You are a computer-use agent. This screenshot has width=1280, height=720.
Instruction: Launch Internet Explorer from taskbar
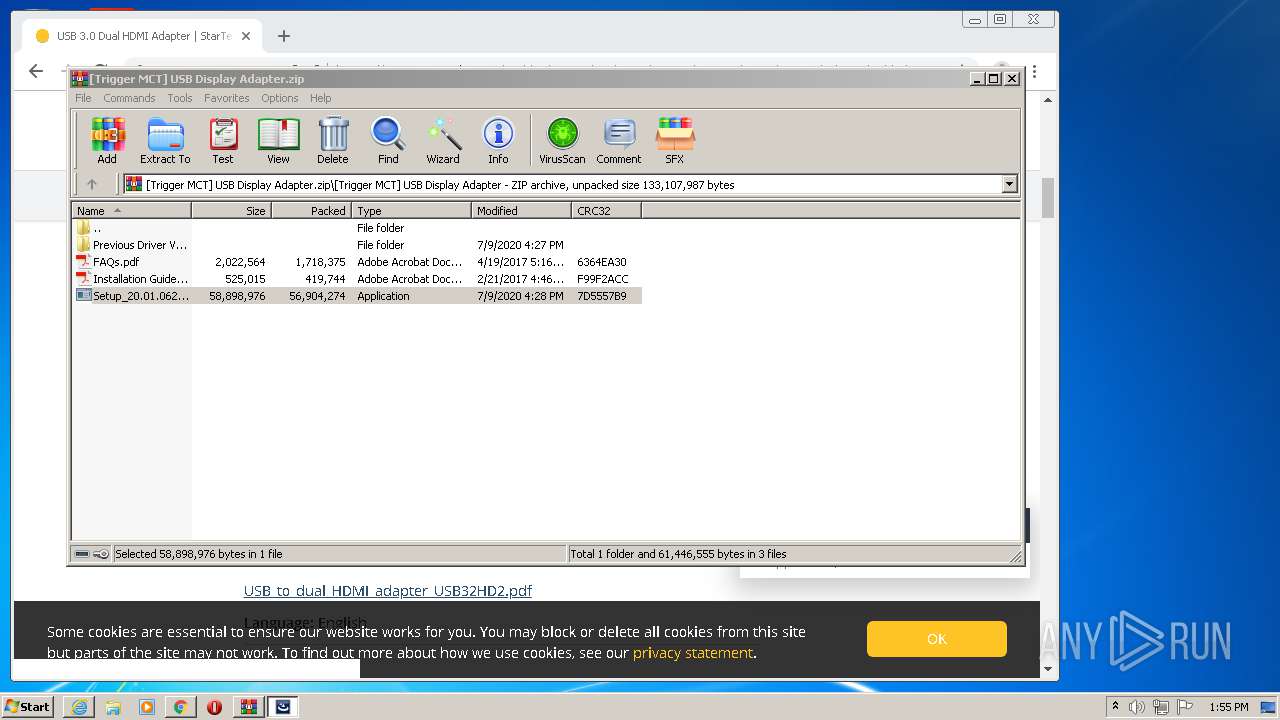click(79, 707)
